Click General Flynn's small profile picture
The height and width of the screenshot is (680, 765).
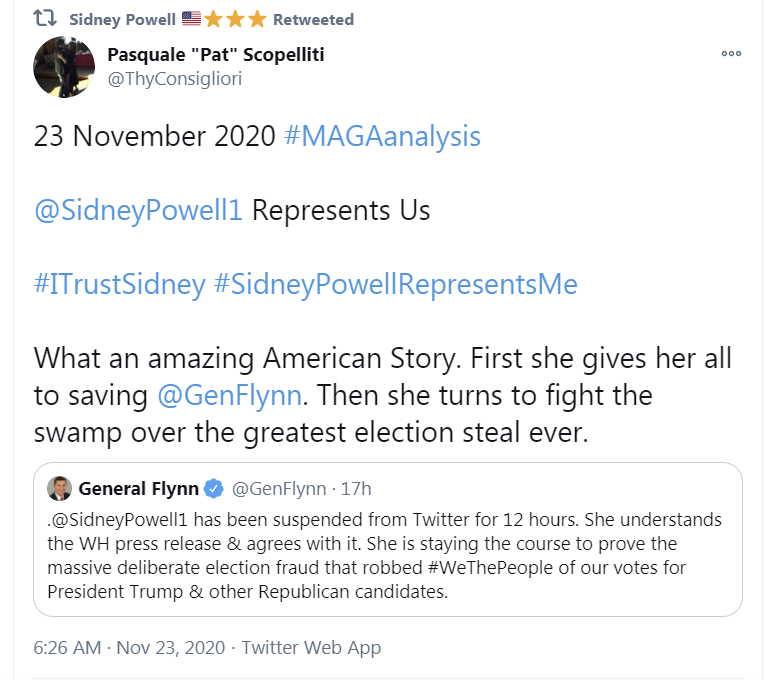[x=60, y=488]
